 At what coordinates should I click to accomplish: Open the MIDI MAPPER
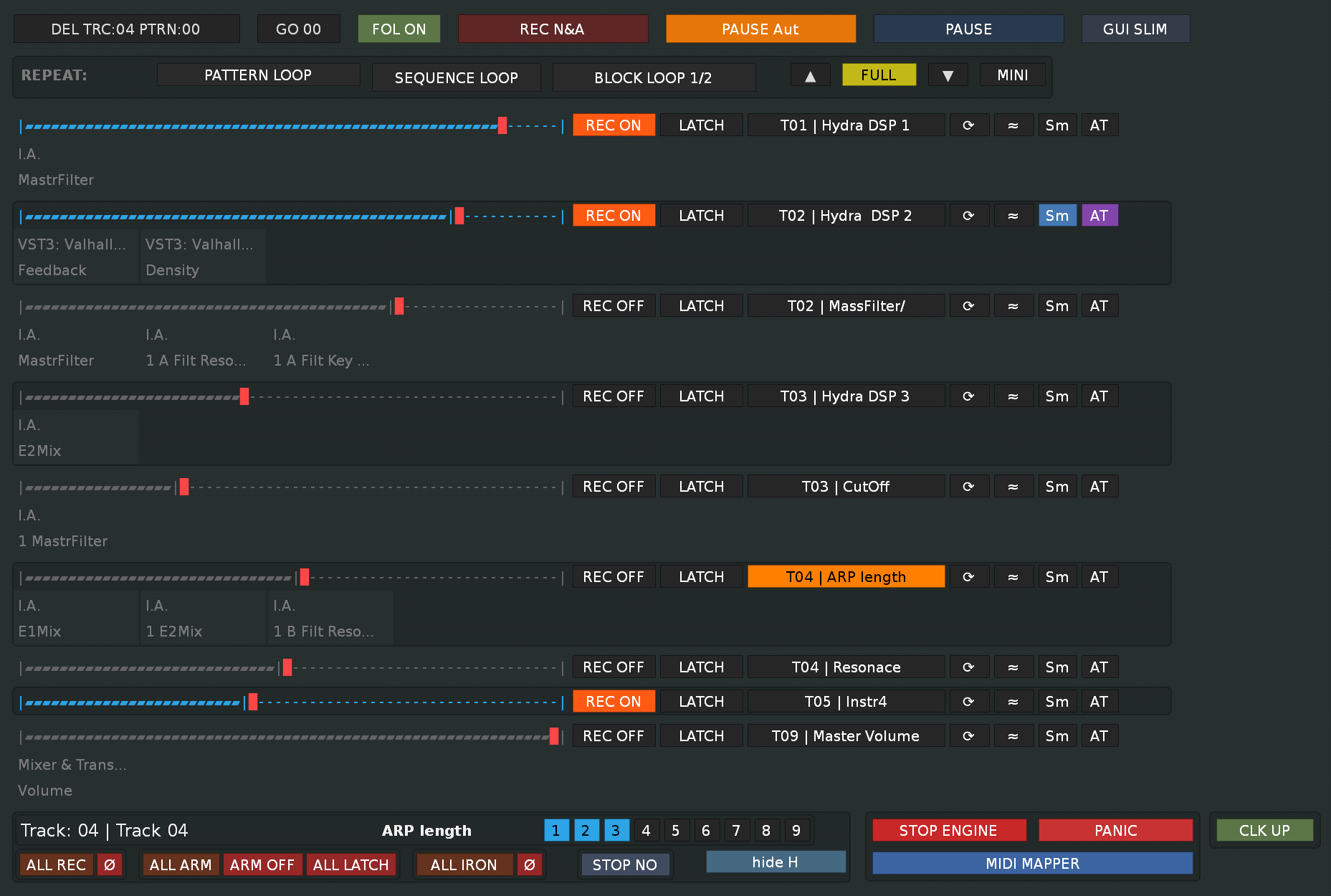(x=1033, y=864)
